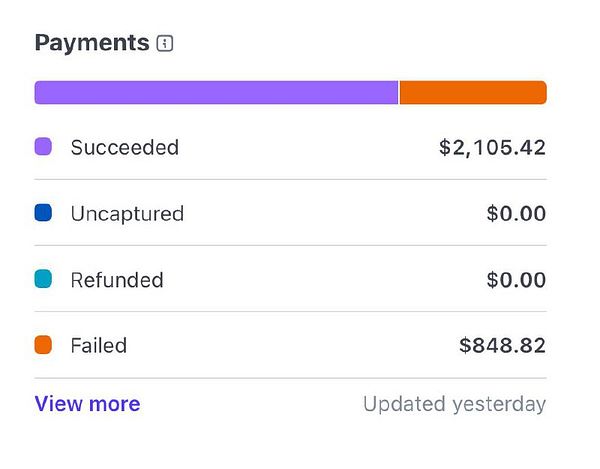This screenshot has width=600, height=469.
Task: Click the orange Failed legend square
Action: [43, 346]
